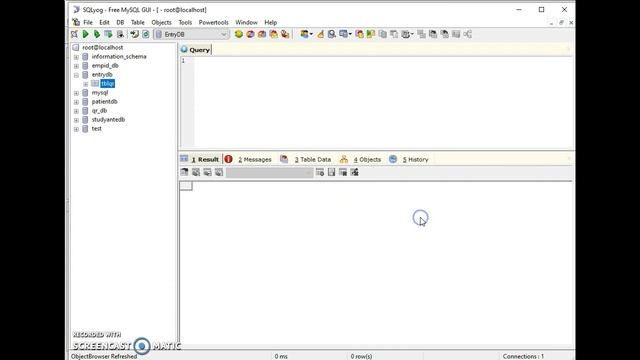The image size is (640, 360).
Task: Open the EntryDB database dropdown
Action: tap(224, 34)
